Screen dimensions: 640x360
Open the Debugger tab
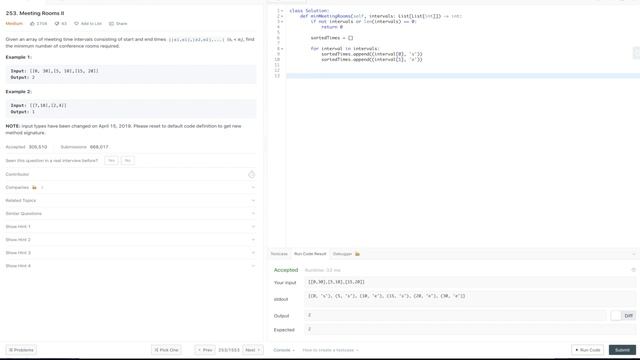coord(346,254)
